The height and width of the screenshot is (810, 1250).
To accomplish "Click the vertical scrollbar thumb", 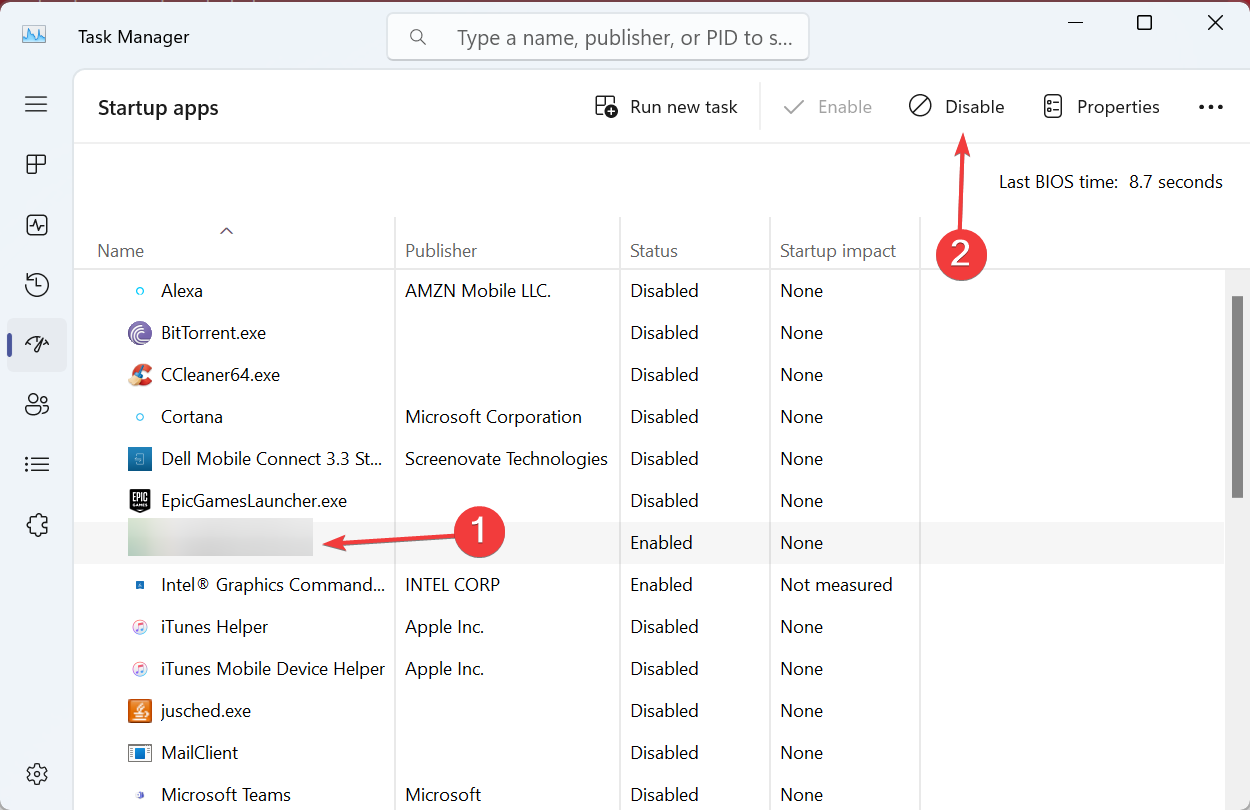I will (x=1237, y=398).
